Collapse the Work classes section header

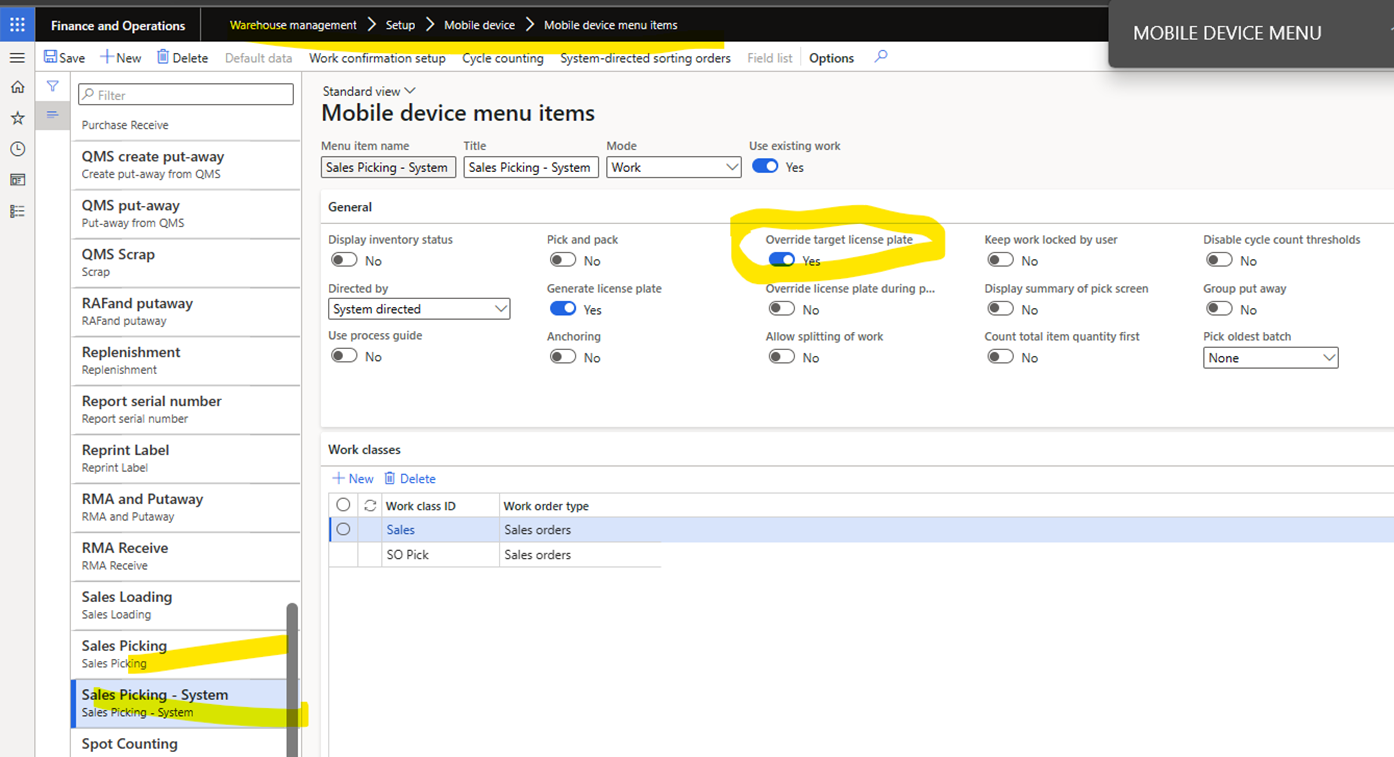click(364, 450)
